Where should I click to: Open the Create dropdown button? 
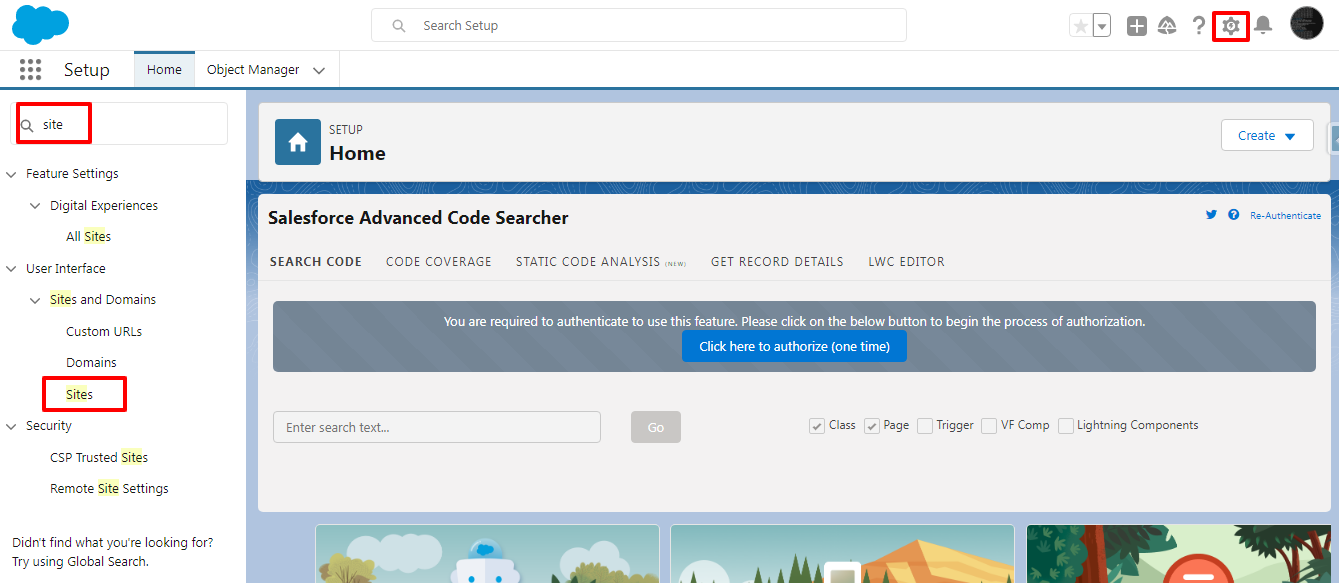point(1267,135)
